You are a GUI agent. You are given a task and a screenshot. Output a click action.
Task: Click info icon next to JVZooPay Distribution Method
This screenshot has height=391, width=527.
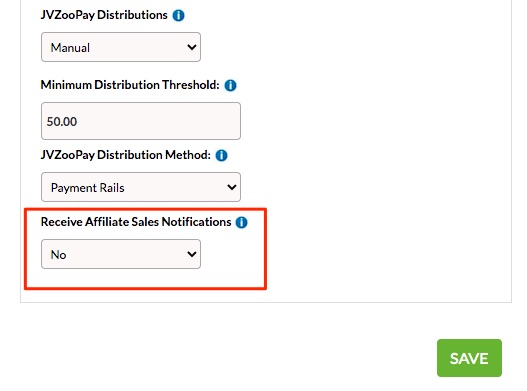tap(221, 155)
